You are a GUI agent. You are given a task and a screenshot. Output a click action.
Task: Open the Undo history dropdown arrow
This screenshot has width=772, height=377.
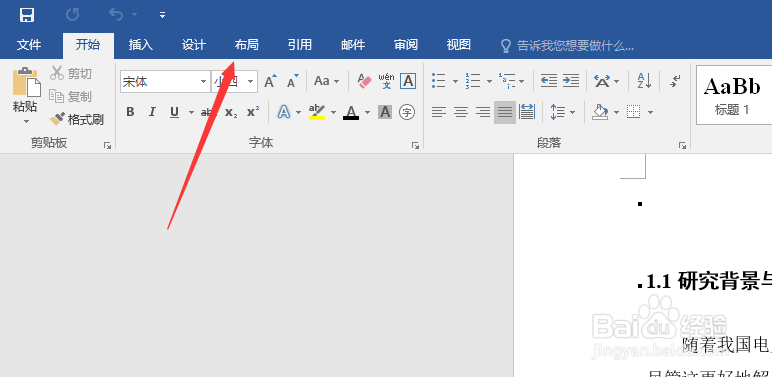tap(134, 15)
